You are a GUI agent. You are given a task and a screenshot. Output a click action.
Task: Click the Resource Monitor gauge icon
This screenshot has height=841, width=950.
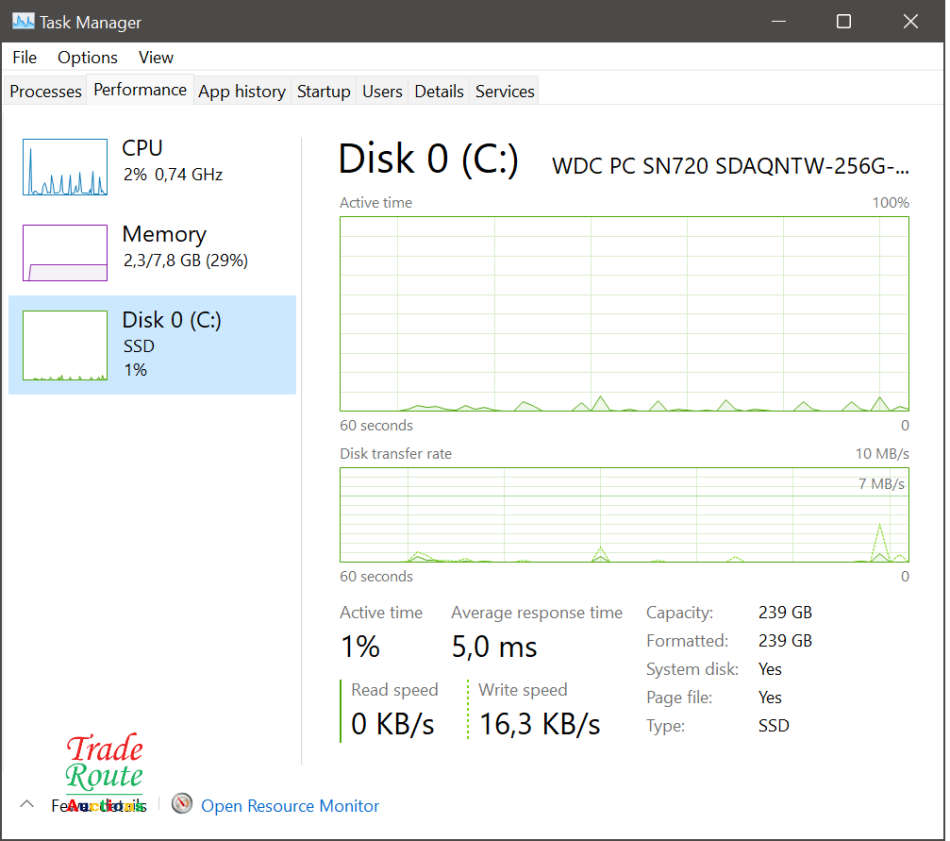pos(181,804)
